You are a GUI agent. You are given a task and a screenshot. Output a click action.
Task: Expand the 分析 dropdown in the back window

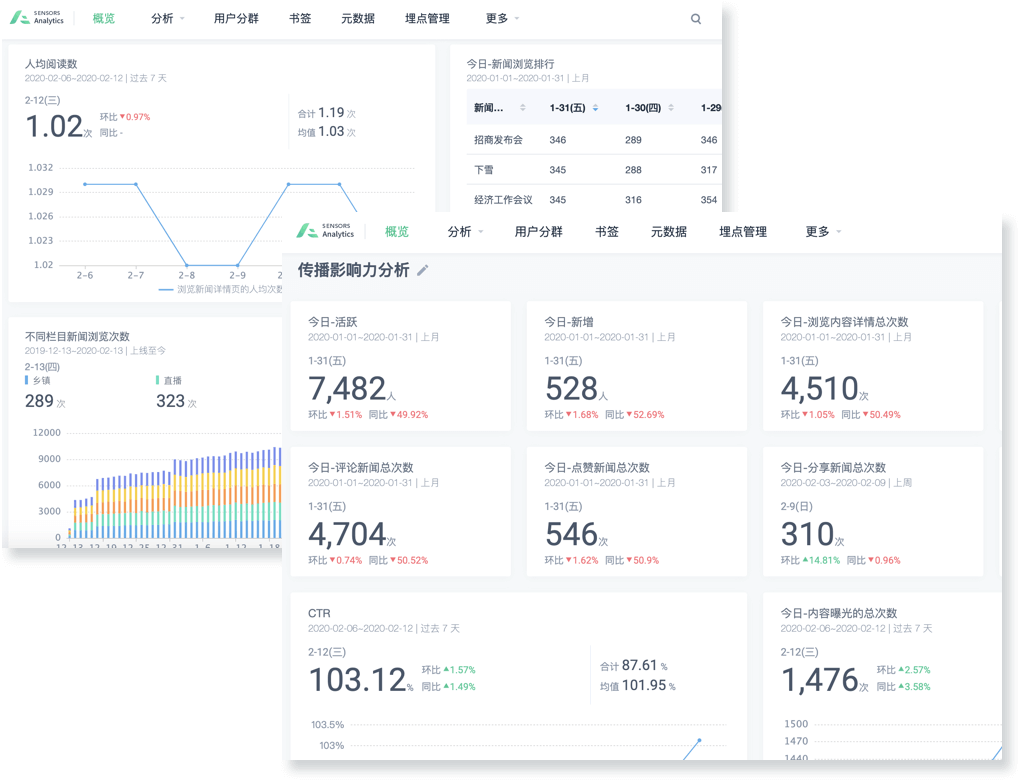coord(168,19)
